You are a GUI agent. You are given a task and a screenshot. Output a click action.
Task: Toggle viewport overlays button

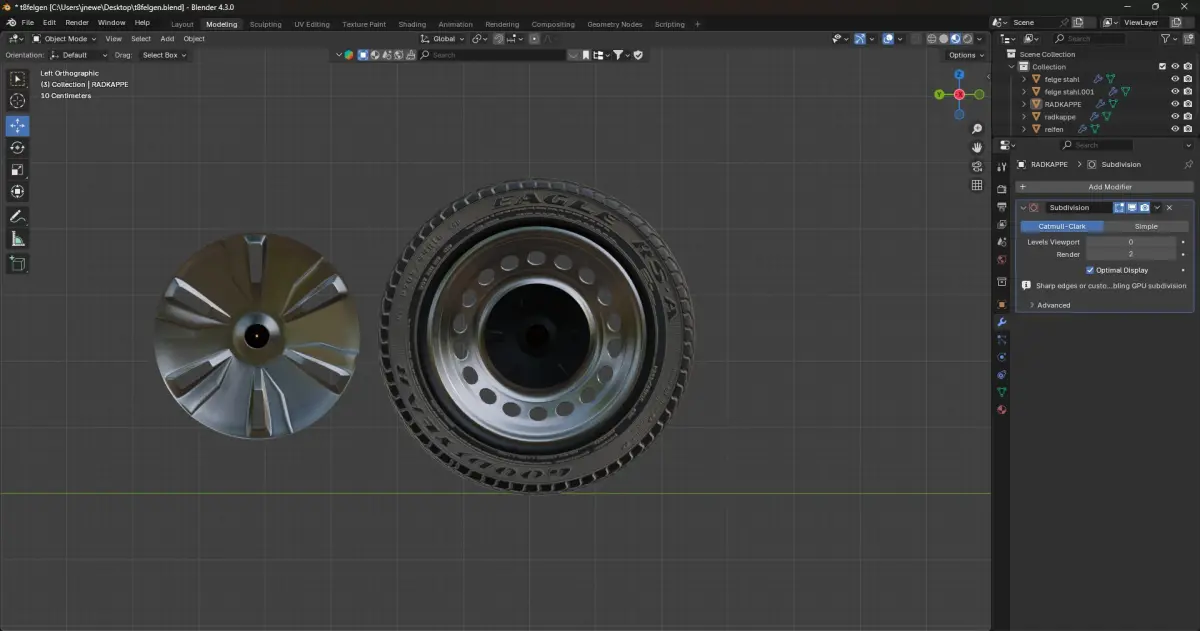888,39
